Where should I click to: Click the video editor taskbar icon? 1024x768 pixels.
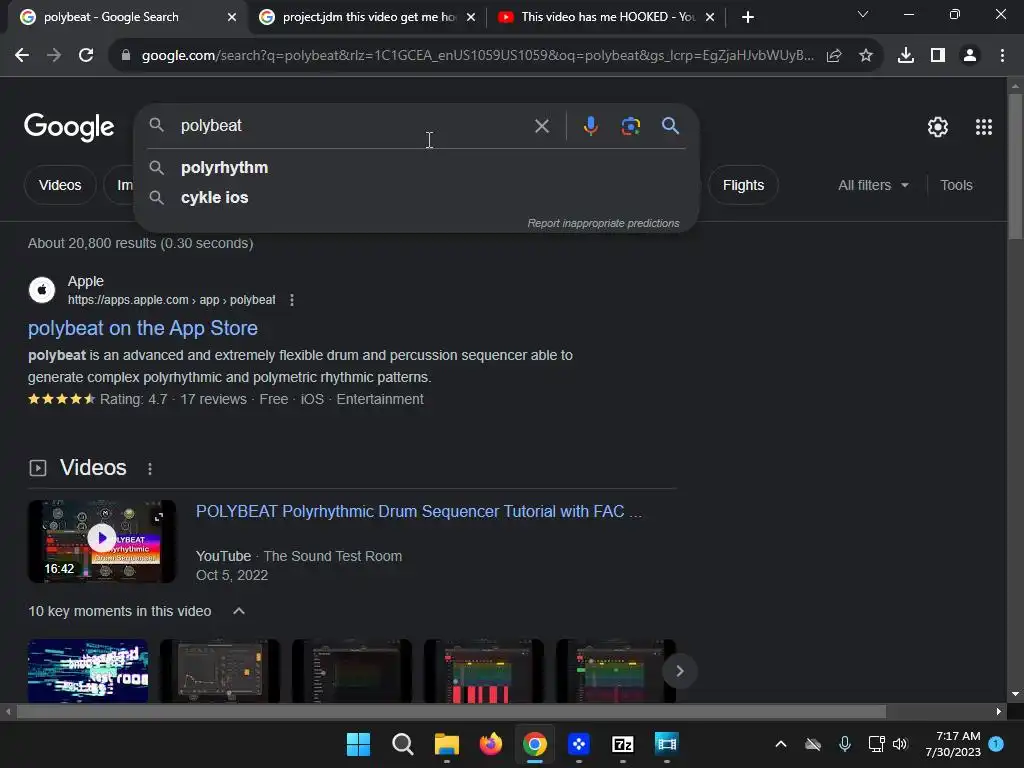click(666, 744)
